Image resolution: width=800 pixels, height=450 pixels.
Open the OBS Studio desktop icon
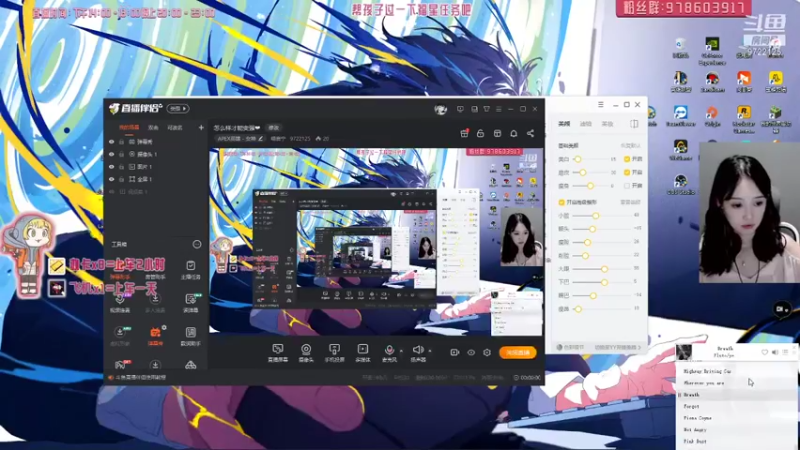(x=681, y=185)
